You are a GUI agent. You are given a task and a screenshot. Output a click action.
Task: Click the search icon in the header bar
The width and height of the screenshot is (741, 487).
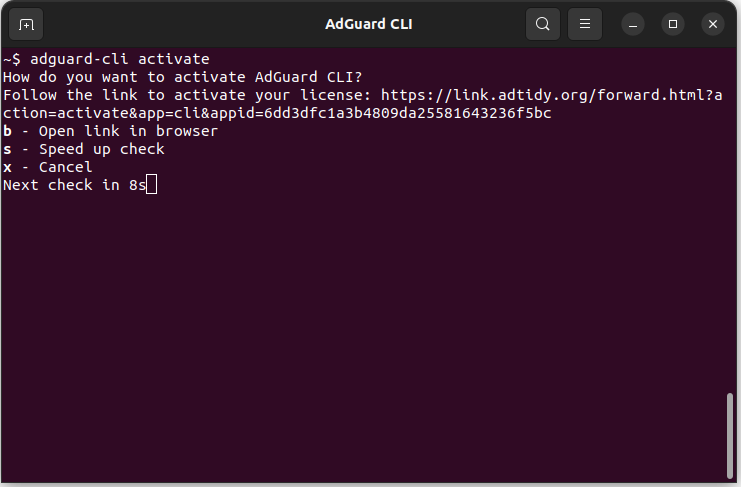(542, 24)
